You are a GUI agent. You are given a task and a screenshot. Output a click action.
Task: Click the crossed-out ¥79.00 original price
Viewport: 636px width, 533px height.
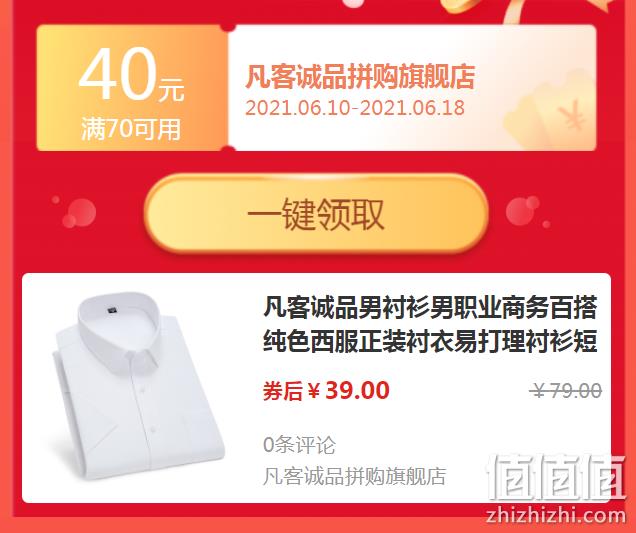(x=566, y=391)
